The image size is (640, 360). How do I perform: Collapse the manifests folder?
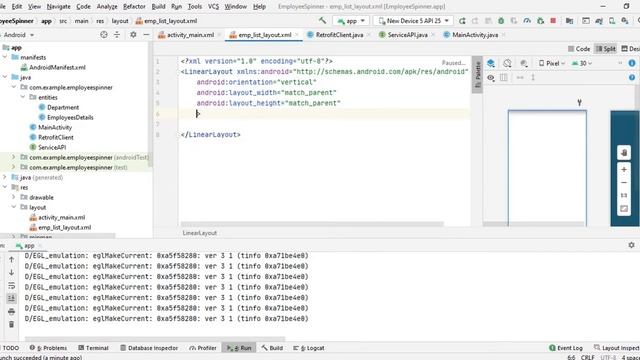(5, 57)
